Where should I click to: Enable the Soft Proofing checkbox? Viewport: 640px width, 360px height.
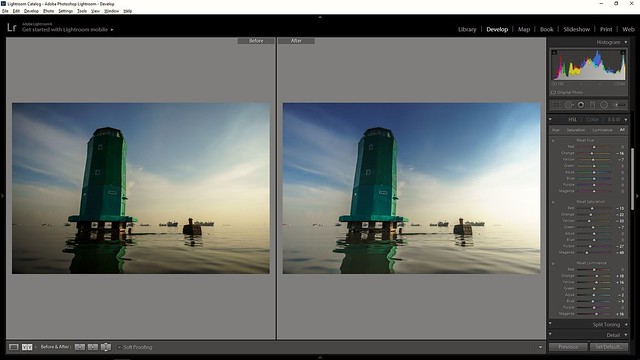point(119,347)
